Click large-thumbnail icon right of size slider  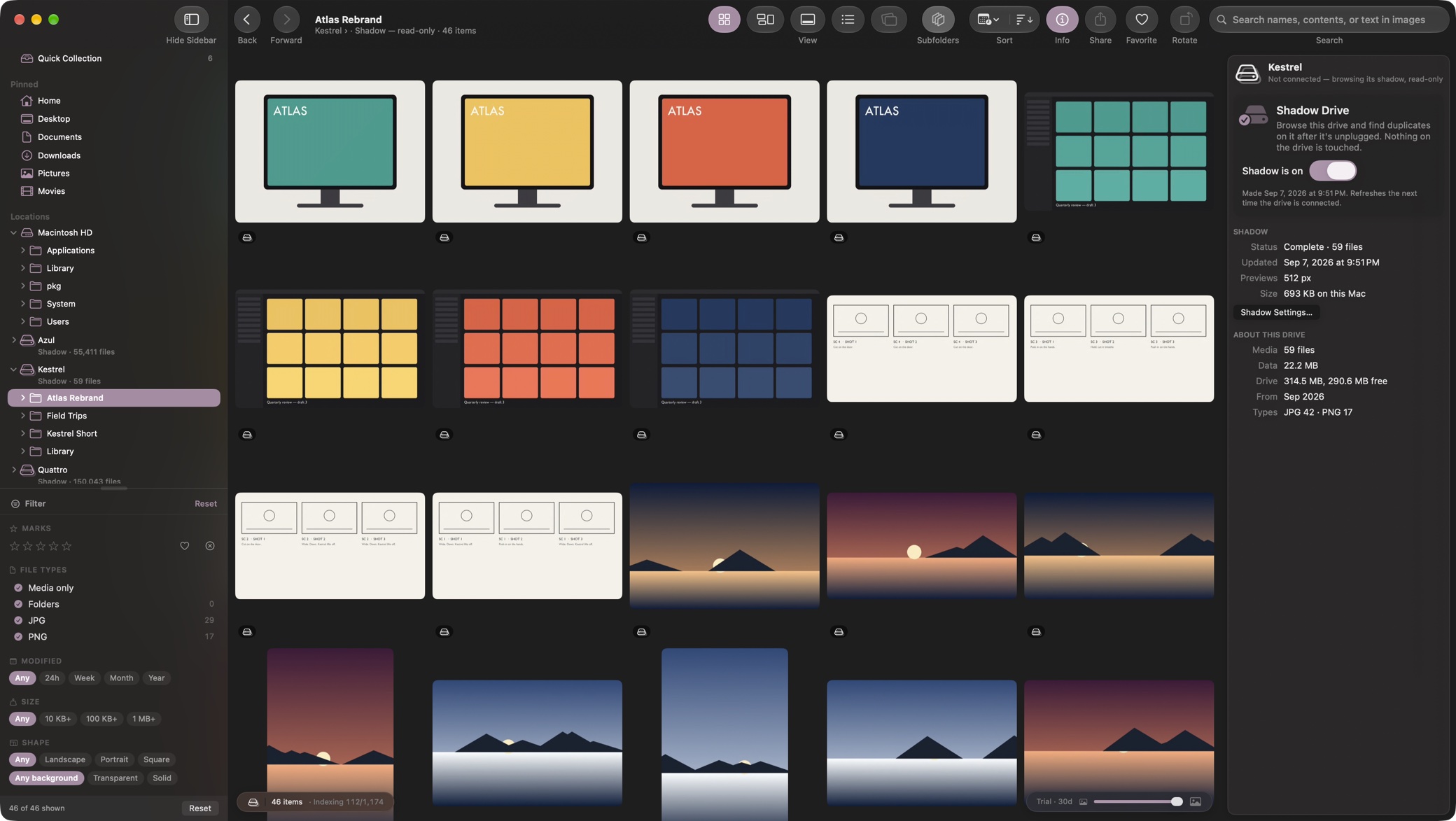[1195, 802]
